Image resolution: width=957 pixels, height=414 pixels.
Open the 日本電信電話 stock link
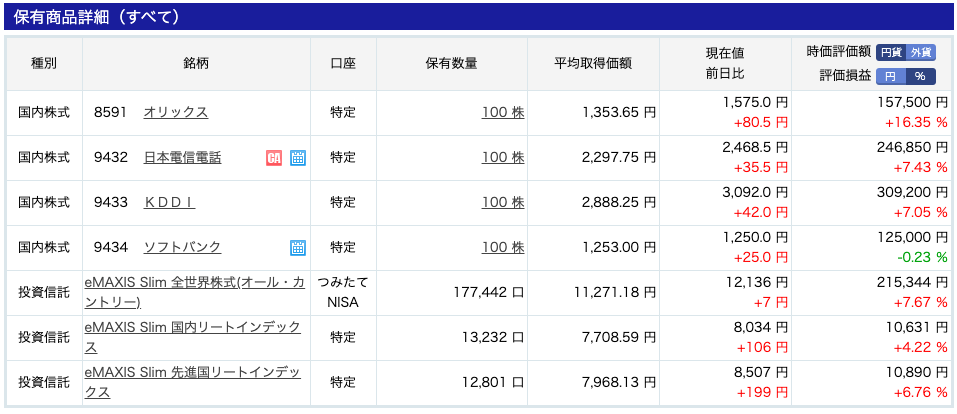(x=182, y=158)
